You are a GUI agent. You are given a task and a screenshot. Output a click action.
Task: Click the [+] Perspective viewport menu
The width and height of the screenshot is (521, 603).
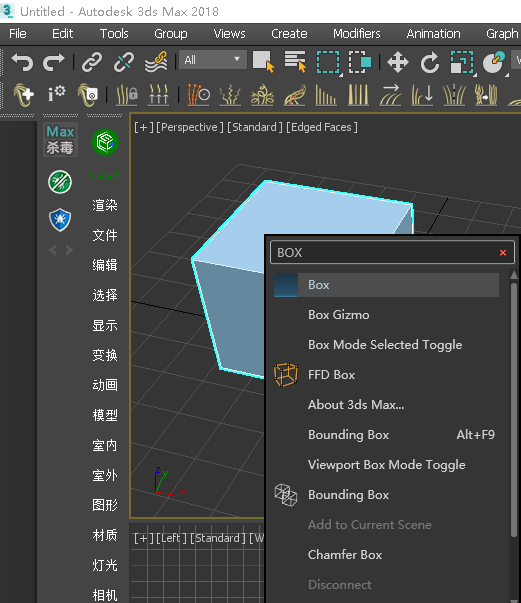pos(144,127)
